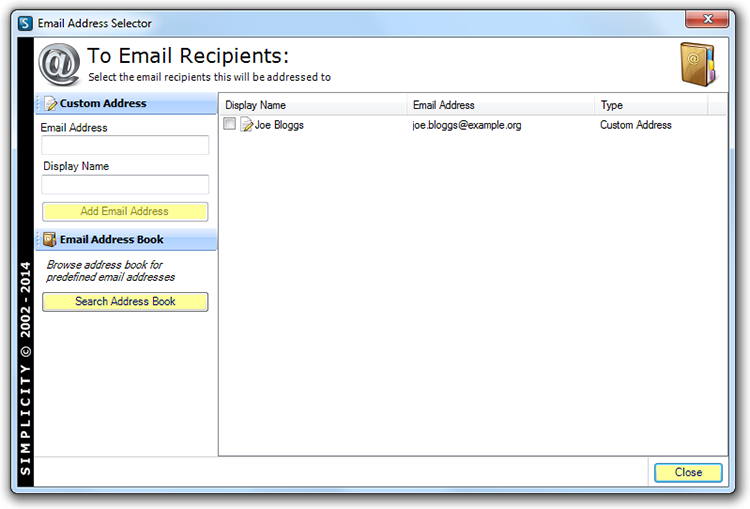Collapse the Email Address Book section header
Screen dimensions: 750x509
pos(126,240)
